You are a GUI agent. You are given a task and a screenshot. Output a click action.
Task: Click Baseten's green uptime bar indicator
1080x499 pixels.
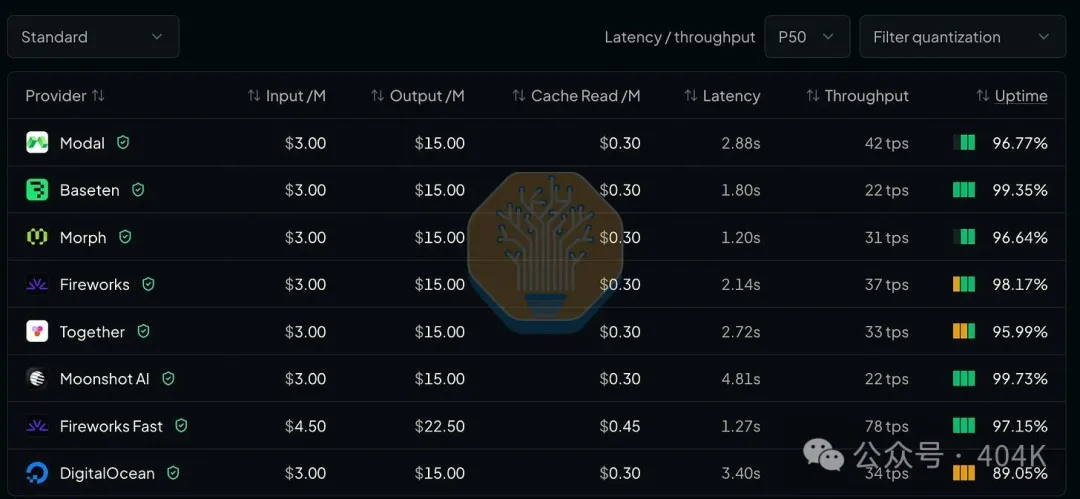click(964, 190)
